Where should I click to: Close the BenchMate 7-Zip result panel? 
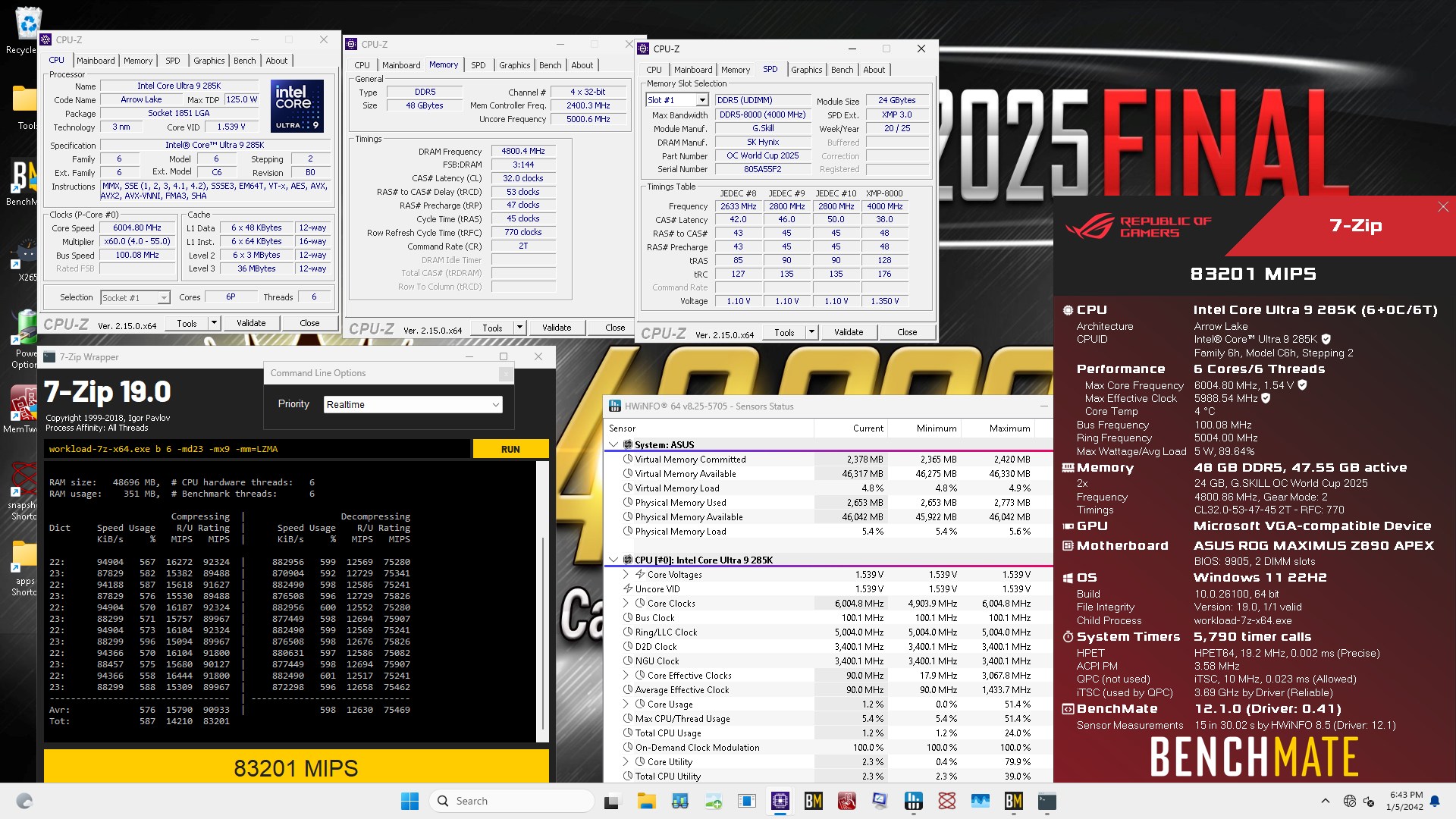(x=1443, y=207)
